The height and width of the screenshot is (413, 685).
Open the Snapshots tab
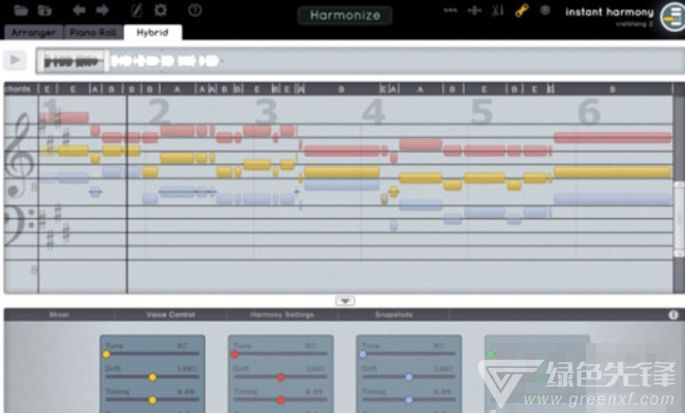394,315
